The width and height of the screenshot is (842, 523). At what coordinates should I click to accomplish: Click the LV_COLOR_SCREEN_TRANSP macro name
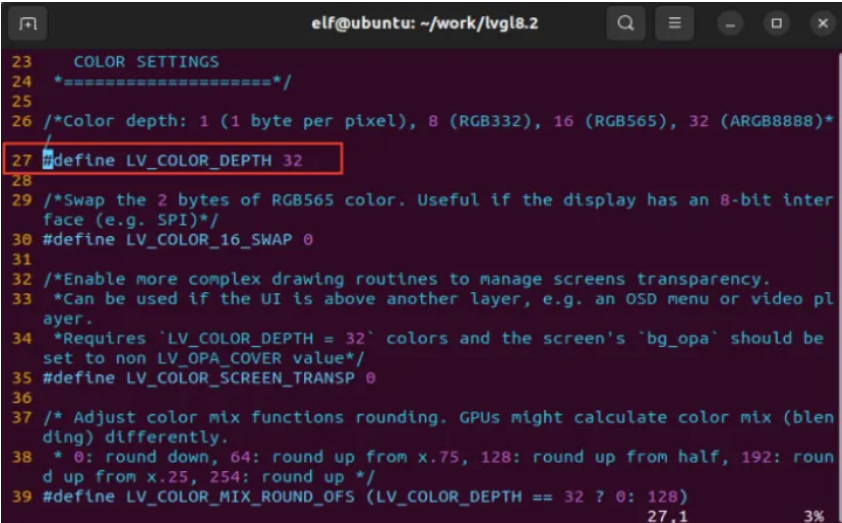[240, 378]
